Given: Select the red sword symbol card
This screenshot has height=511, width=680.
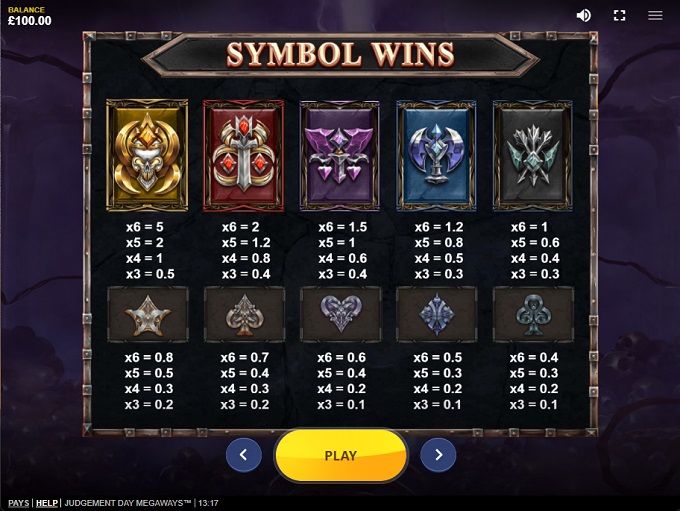Looking at the screenshot, I should coord(243,155).
